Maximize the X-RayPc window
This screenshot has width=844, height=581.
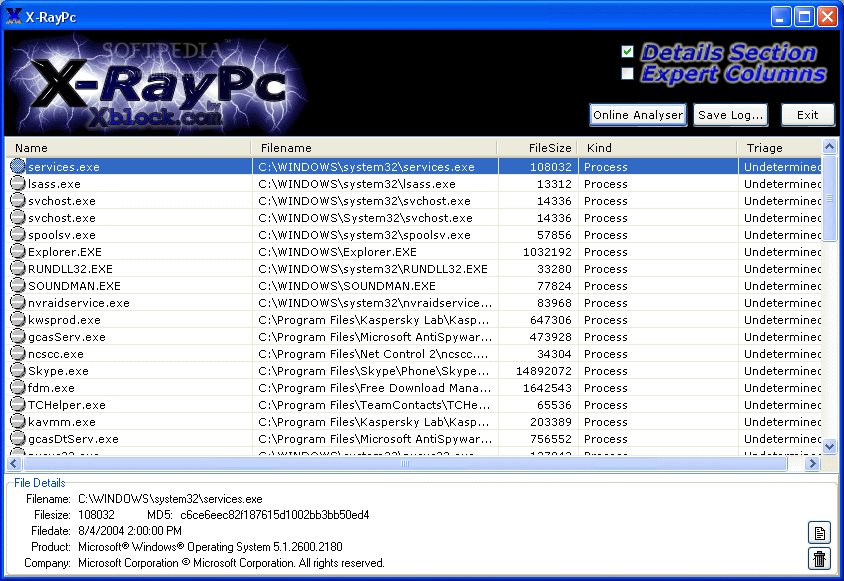tap(804, 17)
